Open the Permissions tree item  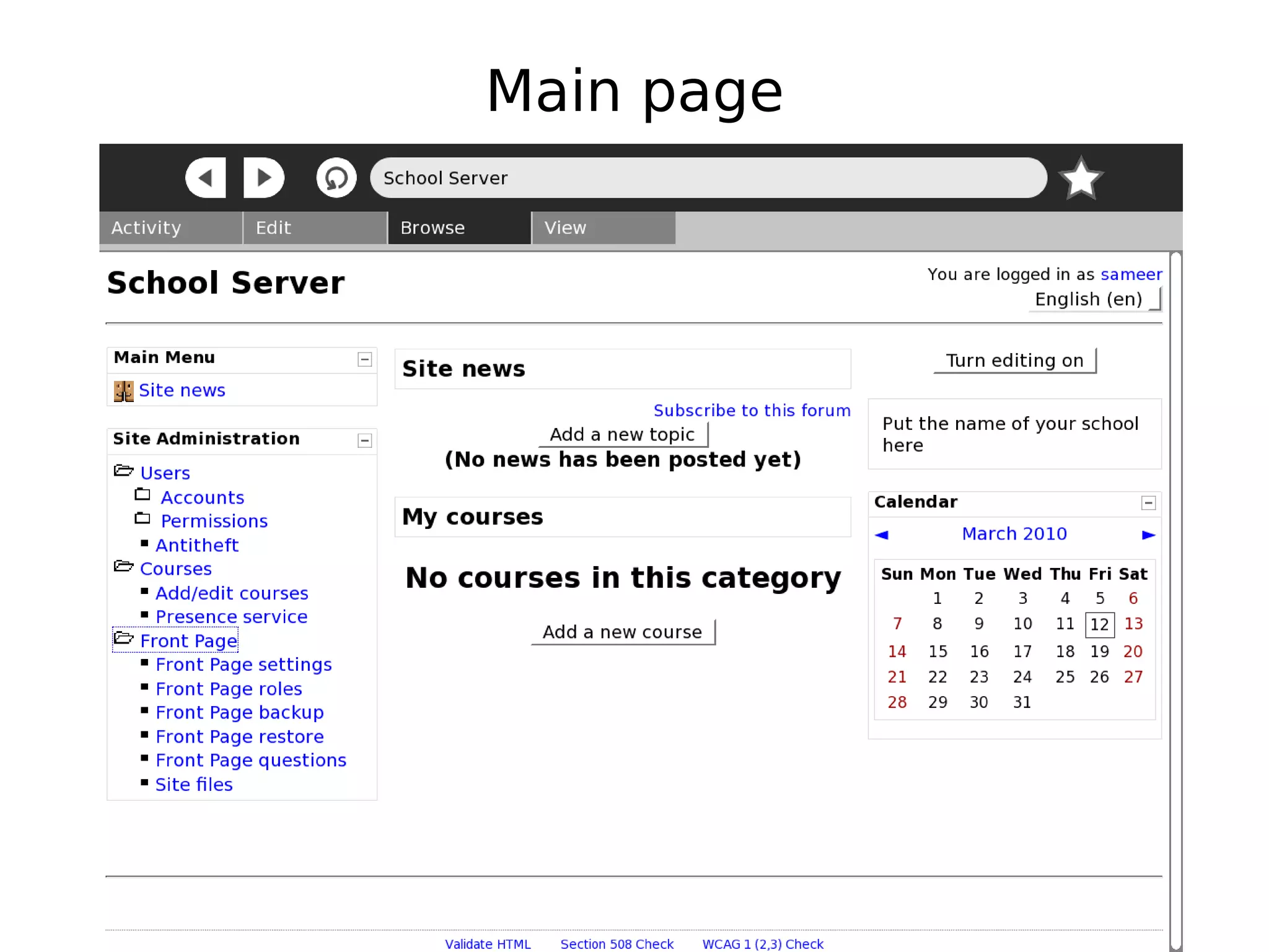tap(214, 521)
